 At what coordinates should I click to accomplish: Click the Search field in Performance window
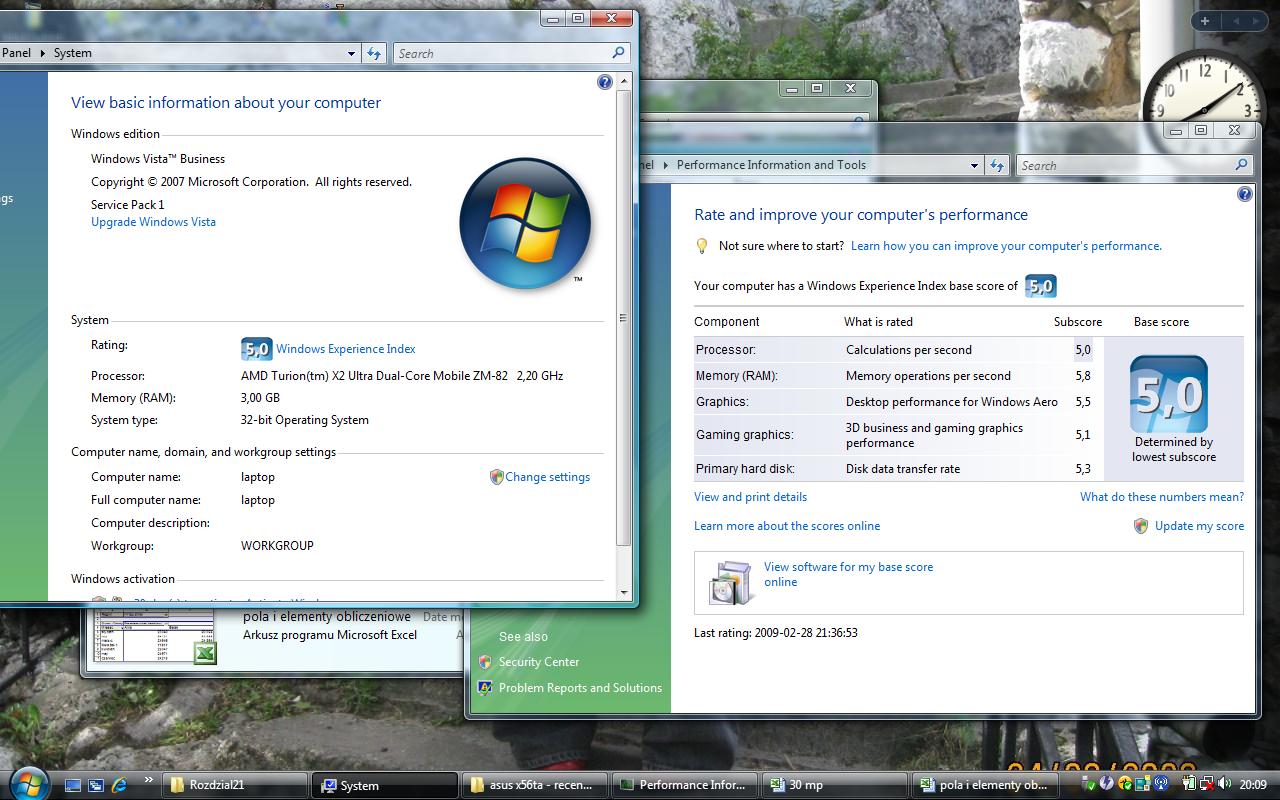point(1125,165)
